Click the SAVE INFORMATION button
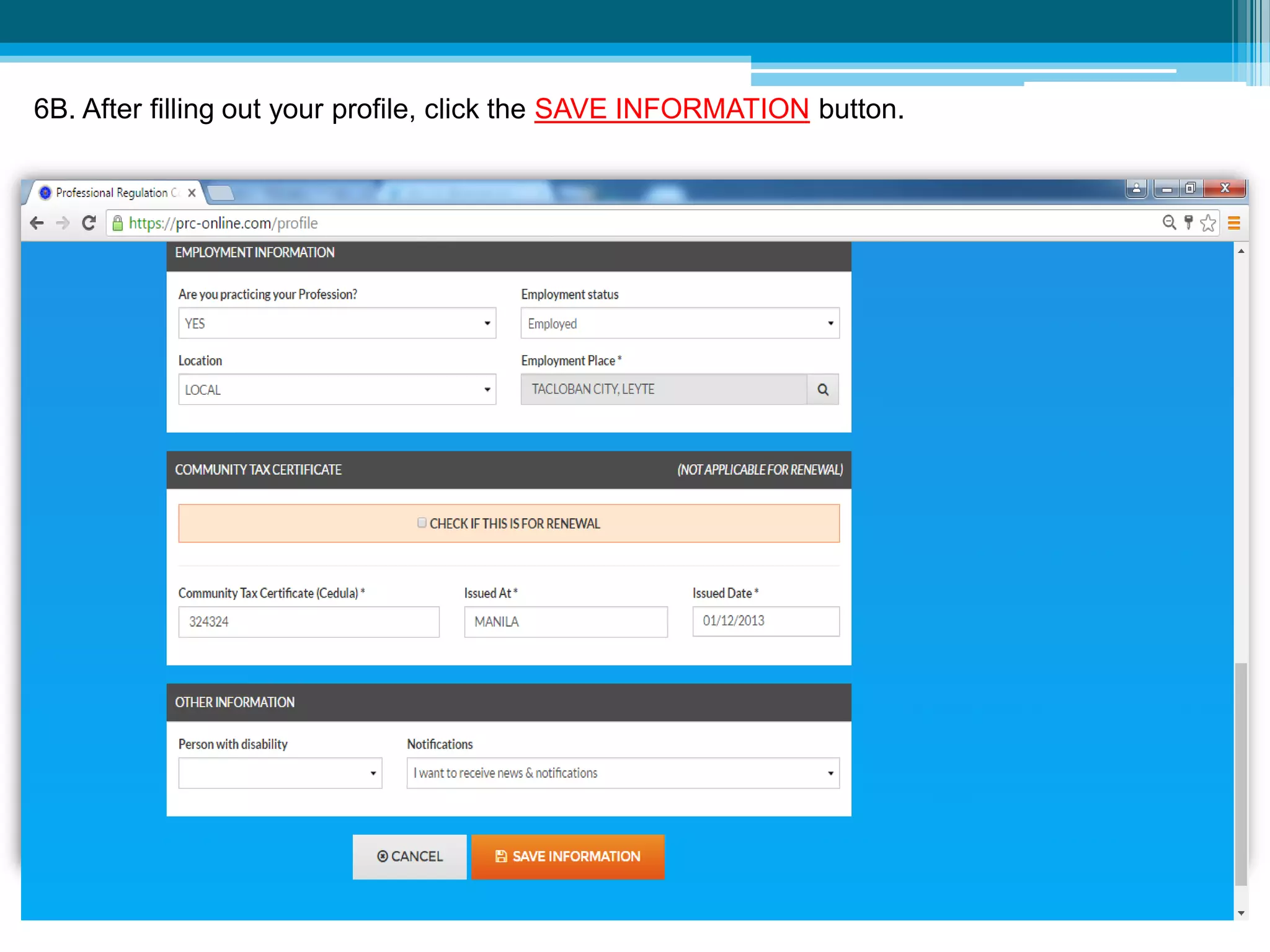This screenshot has height=952, width=1270. point(567,857)
